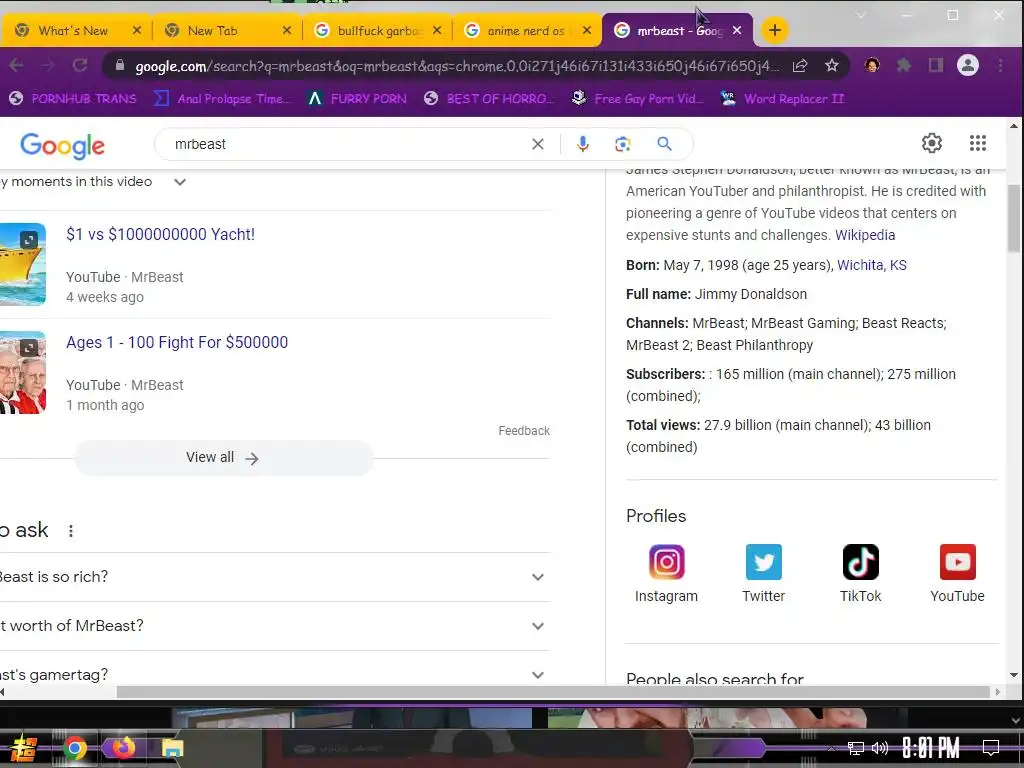Open Ages 1 - 100 Fight video link
The image size is (1024, 768).
click(x=177, y=343)
